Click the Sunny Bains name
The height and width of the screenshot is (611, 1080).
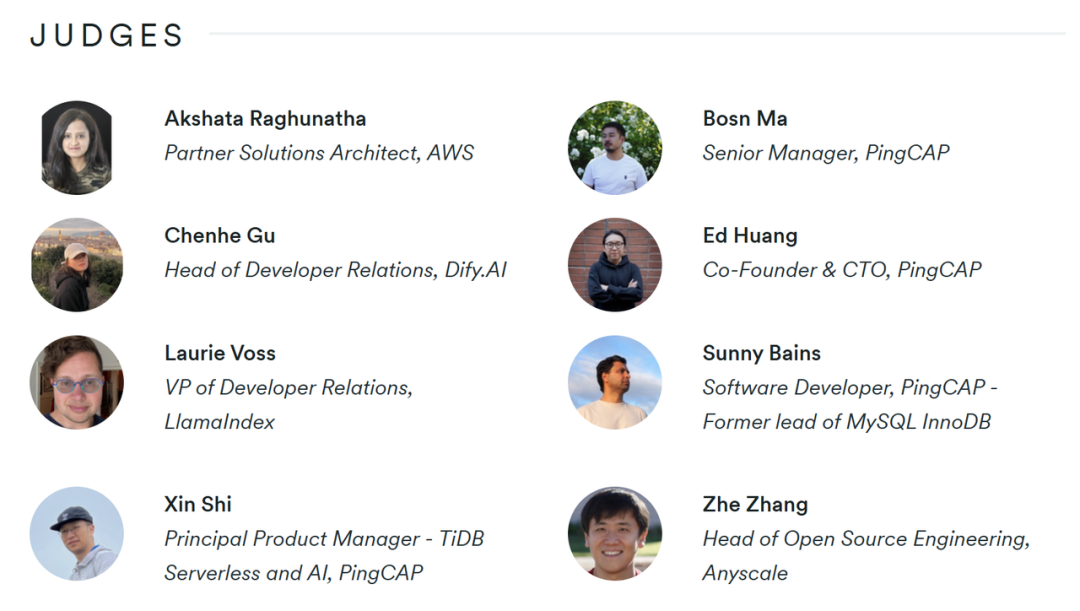(x=762, y=353)
